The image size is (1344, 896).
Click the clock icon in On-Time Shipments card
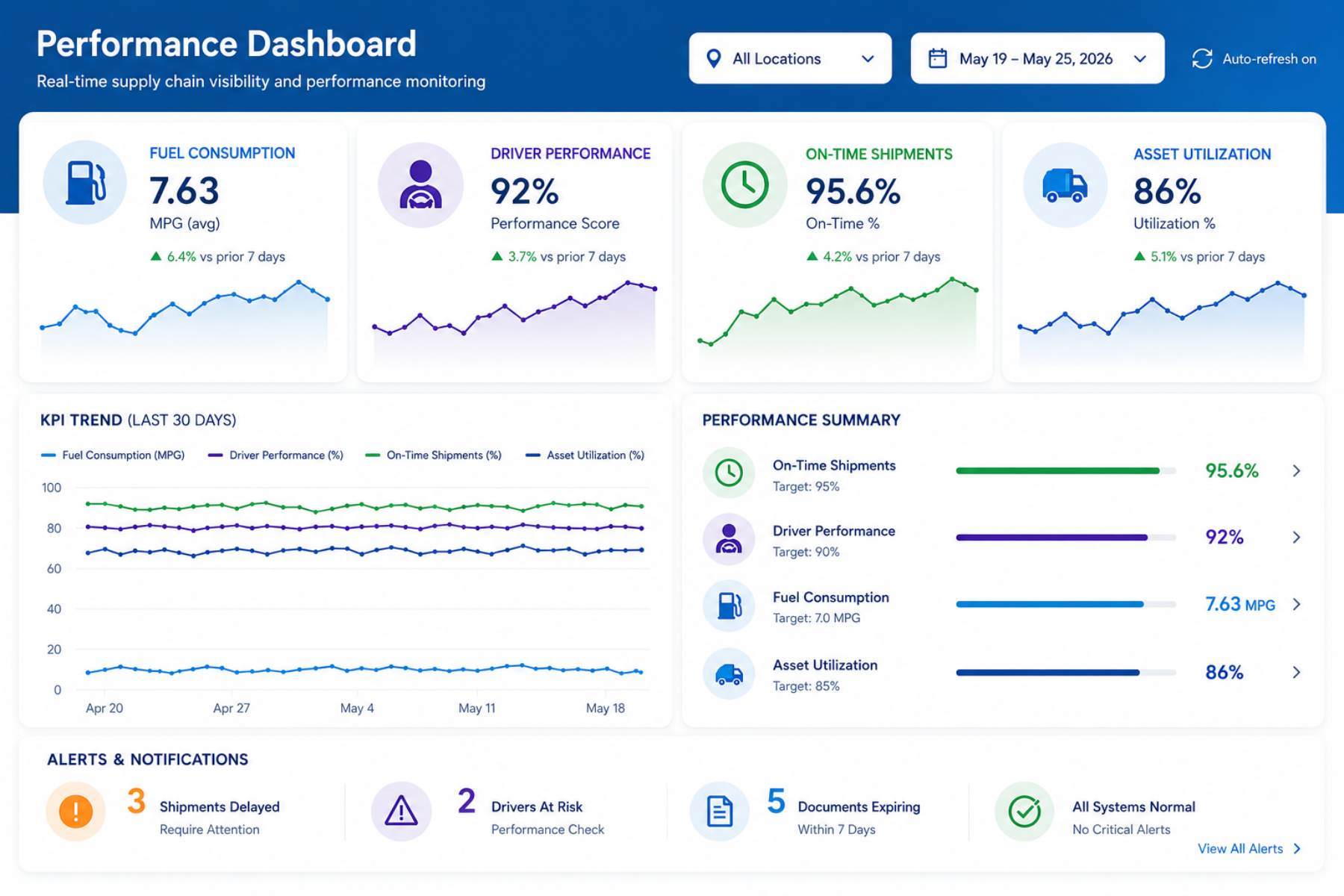pyautogui.click(x=744, y=184)
